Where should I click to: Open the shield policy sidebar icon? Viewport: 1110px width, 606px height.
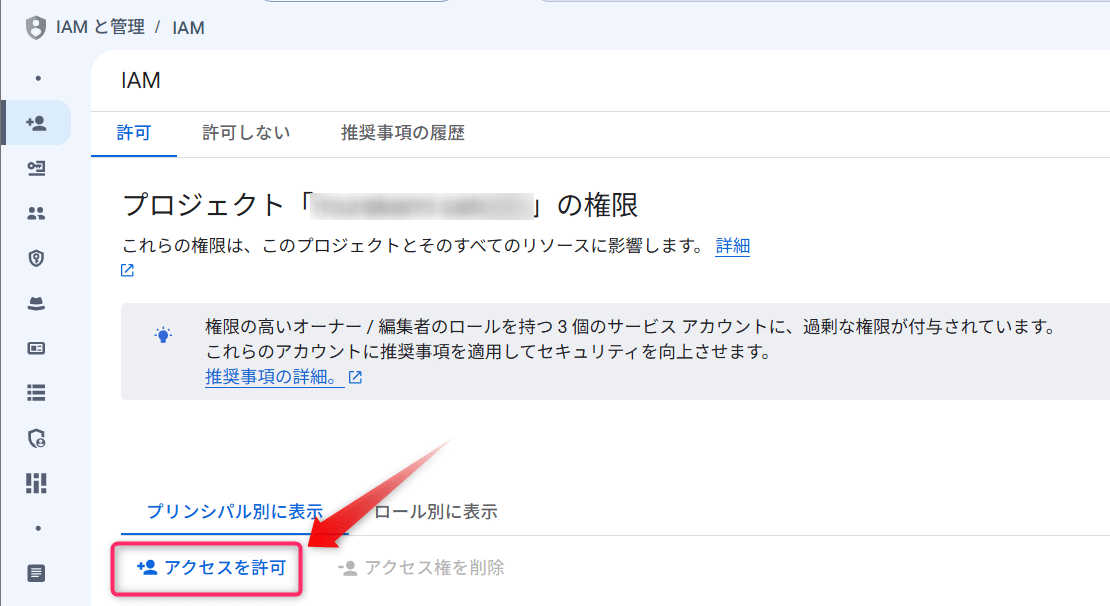pyautogui.click(x=36, y=258)
